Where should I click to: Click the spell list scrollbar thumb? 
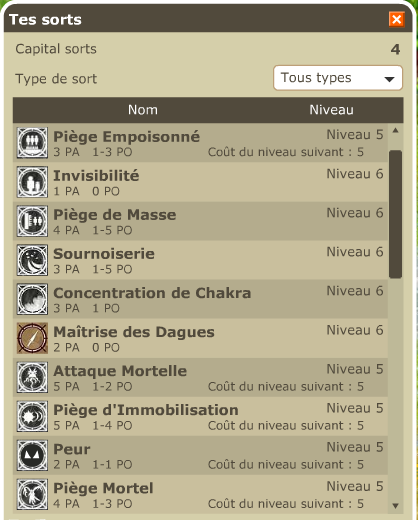coord(395,214)
